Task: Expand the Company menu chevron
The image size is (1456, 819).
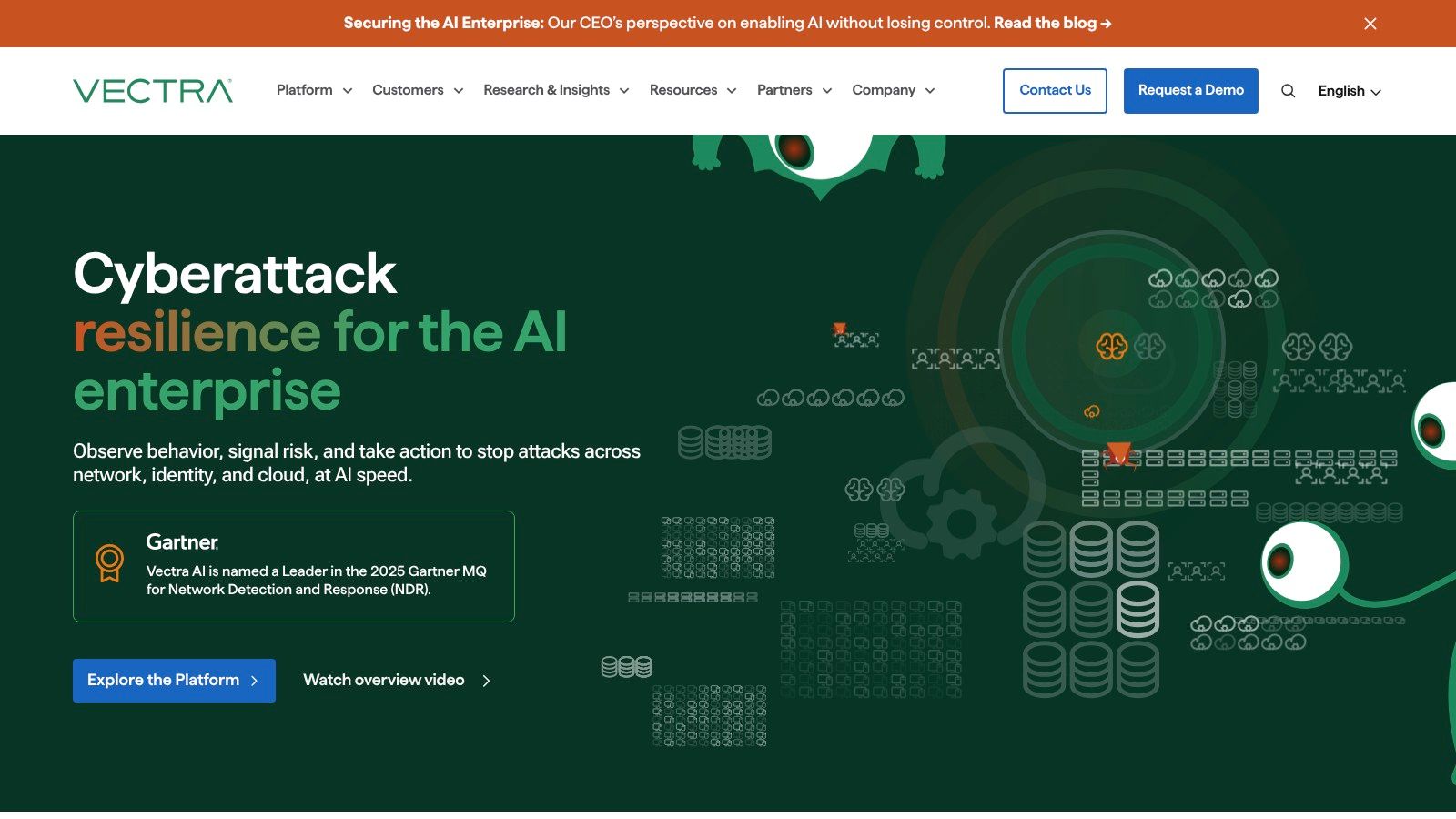Action: click(x=930, y=91)
